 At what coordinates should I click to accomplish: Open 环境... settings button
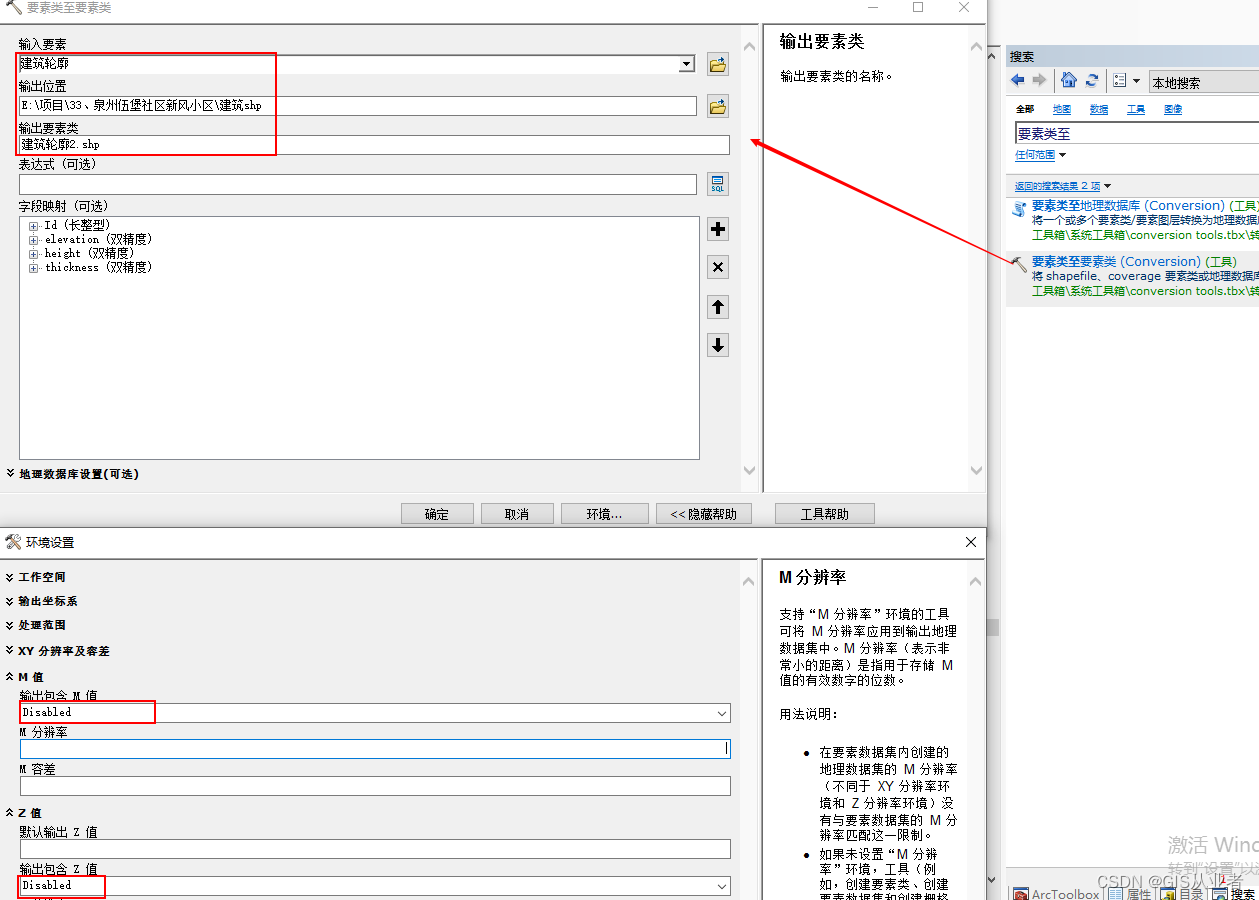pyautogui.click(x=604, y=514)
